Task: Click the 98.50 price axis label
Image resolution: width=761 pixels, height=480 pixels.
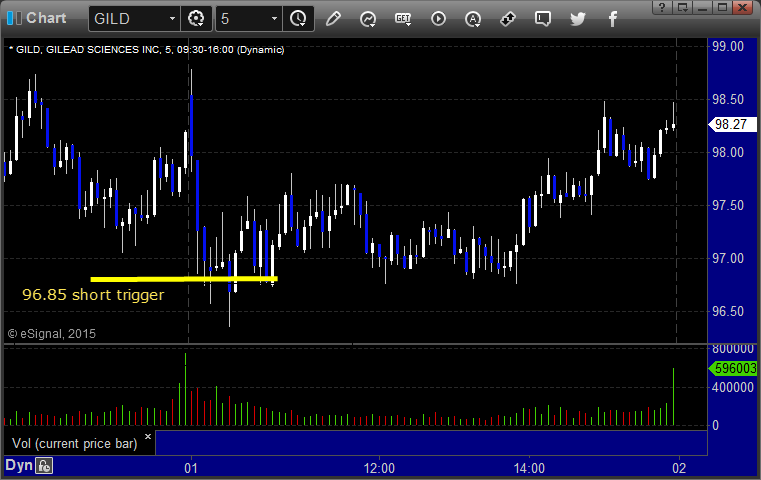Action: point(728,99)
